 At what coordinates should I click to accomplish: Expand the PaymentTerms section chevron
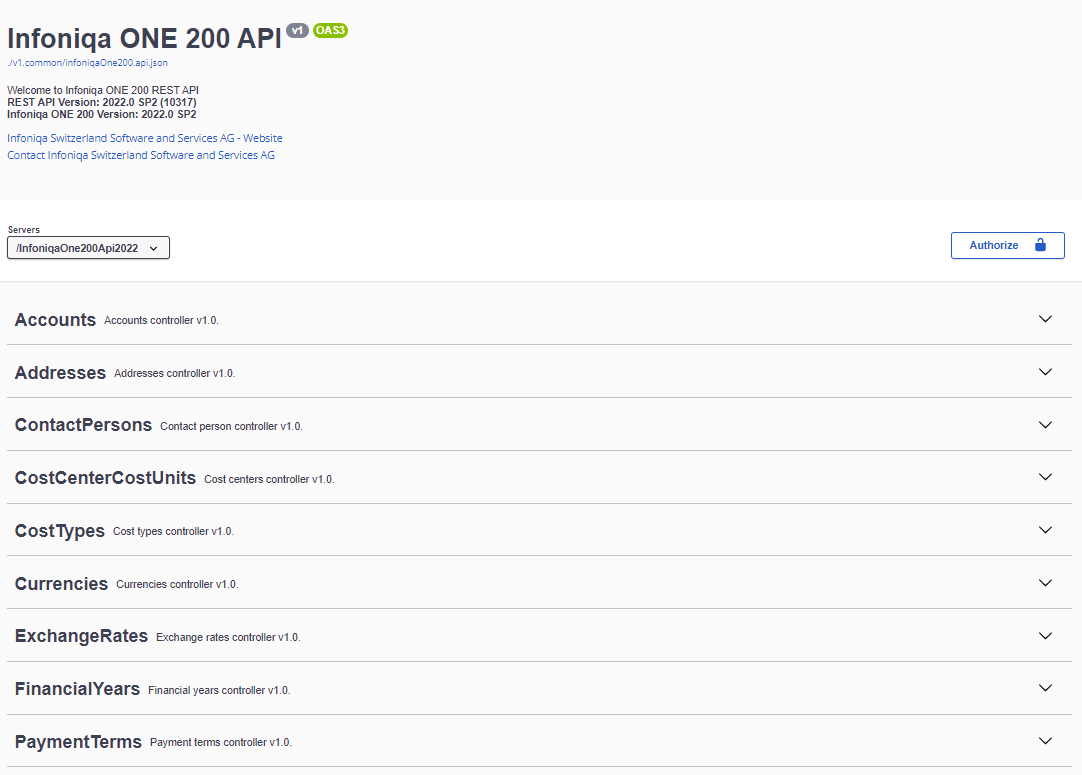(1045, 741)
